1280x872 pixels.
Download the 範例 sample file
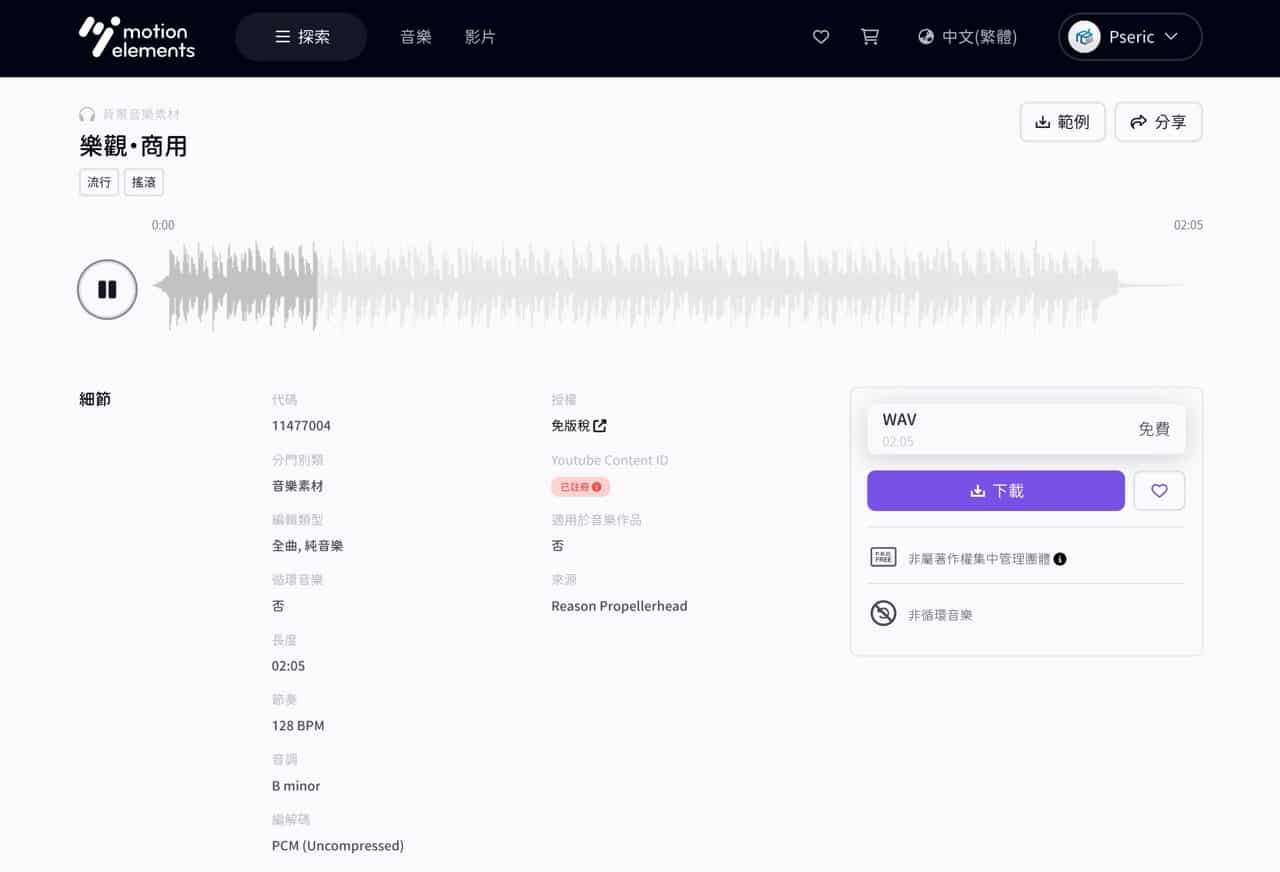click(x=1062, y=122)
